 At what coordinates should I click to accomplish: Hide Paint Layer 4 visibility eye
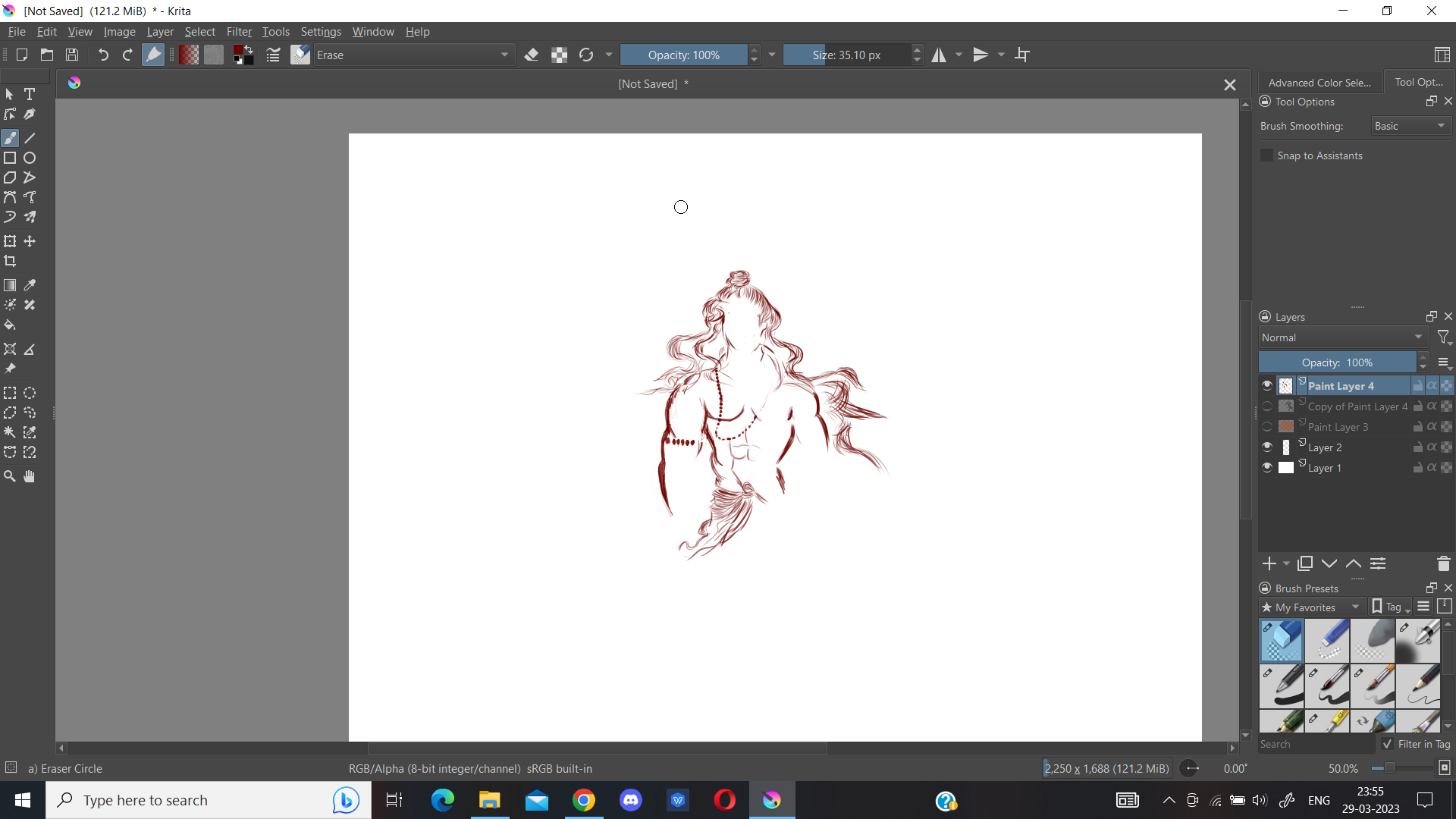click(1266, 385)
